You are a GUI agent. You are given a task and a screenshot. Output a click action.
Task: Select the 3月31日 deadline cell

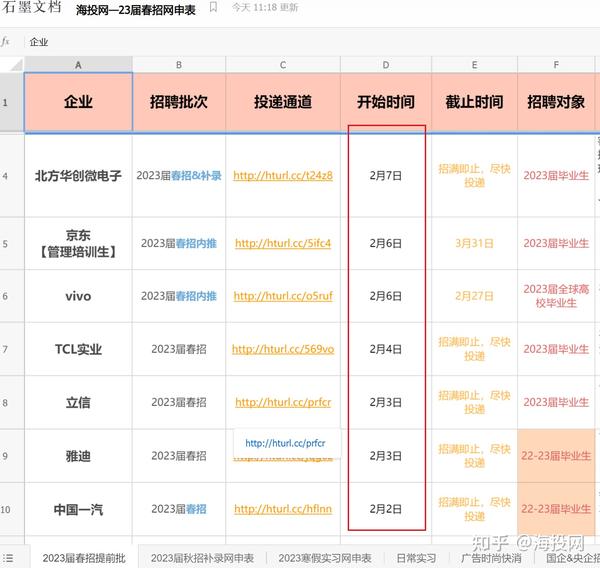pyautogui.click(x=474, y=243)
